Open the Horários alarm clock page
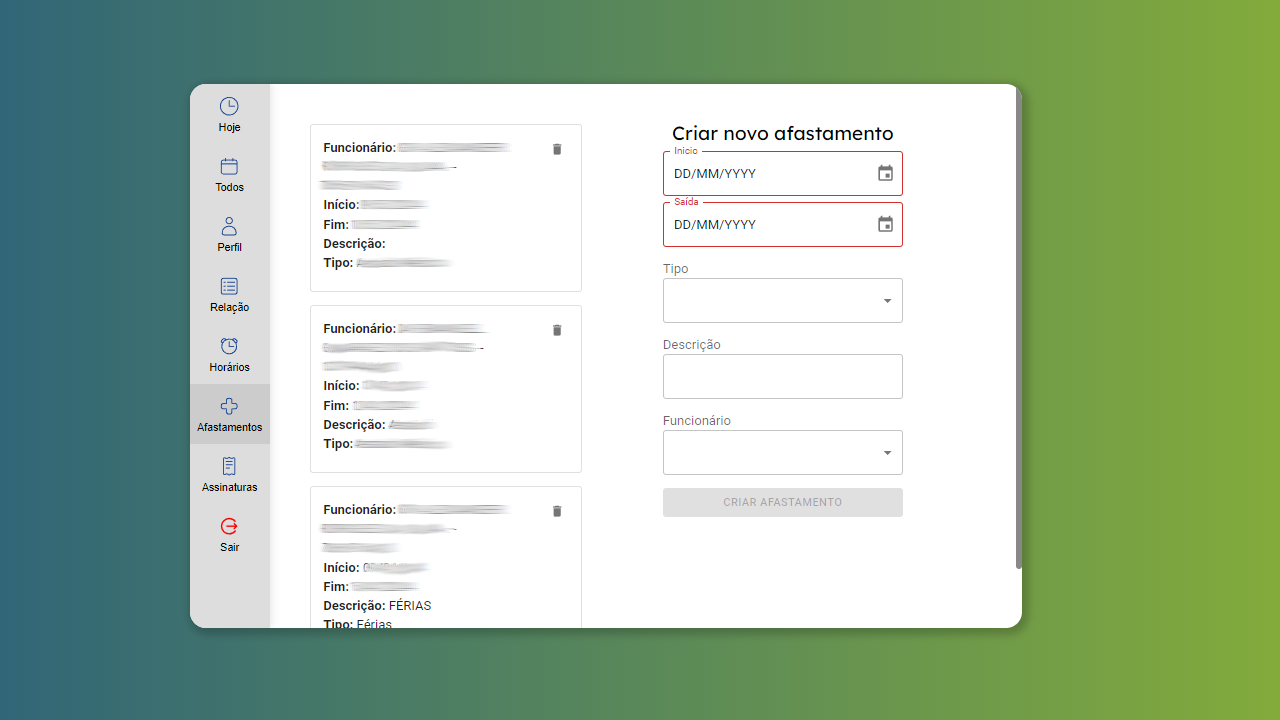The image size is (1280, 720). click(229, 347)
